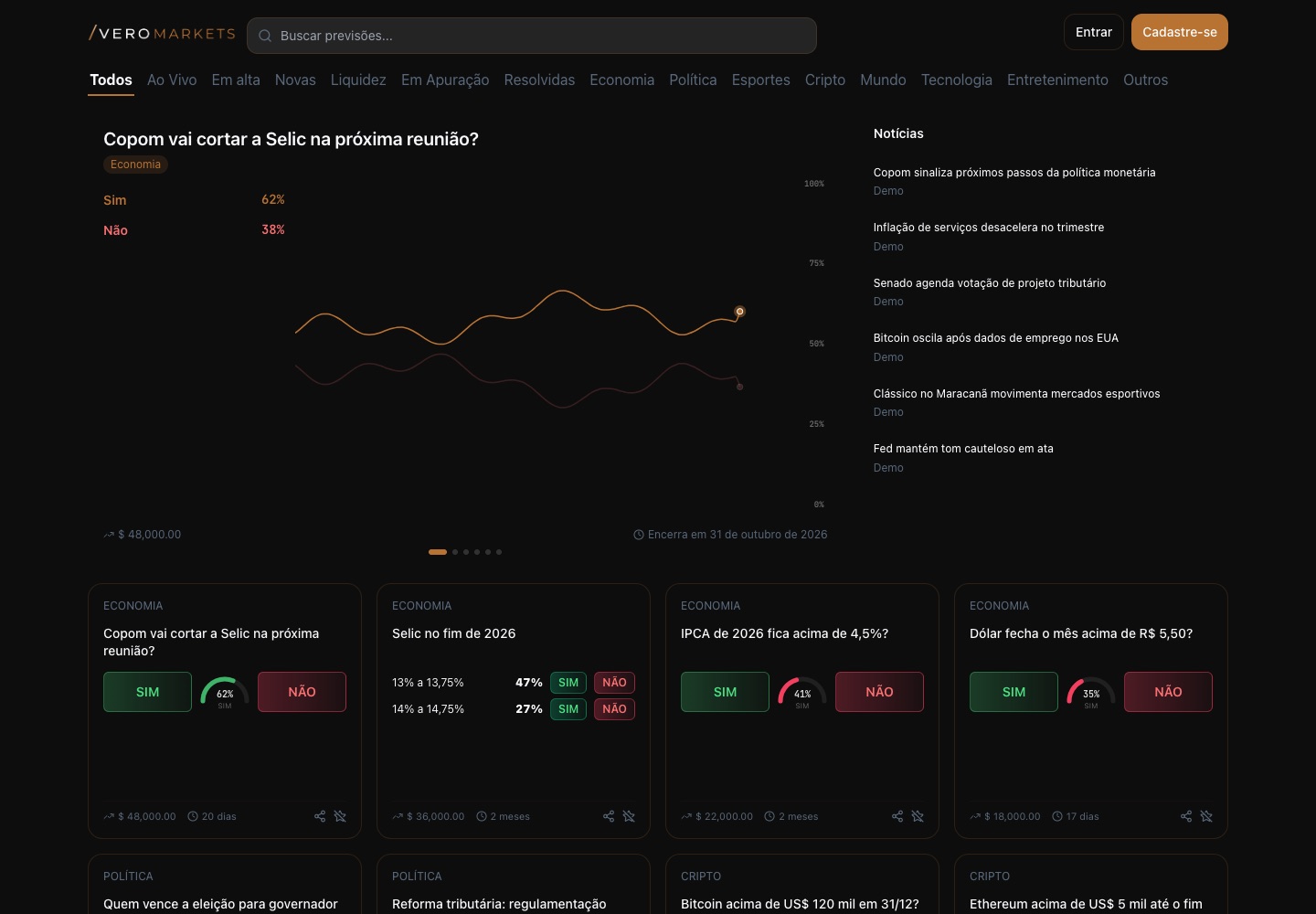Favorite the Copom Selic card with the star icon
This screenshot has width=1316, height=914.
pyautogui.click(x=340, y=816)
